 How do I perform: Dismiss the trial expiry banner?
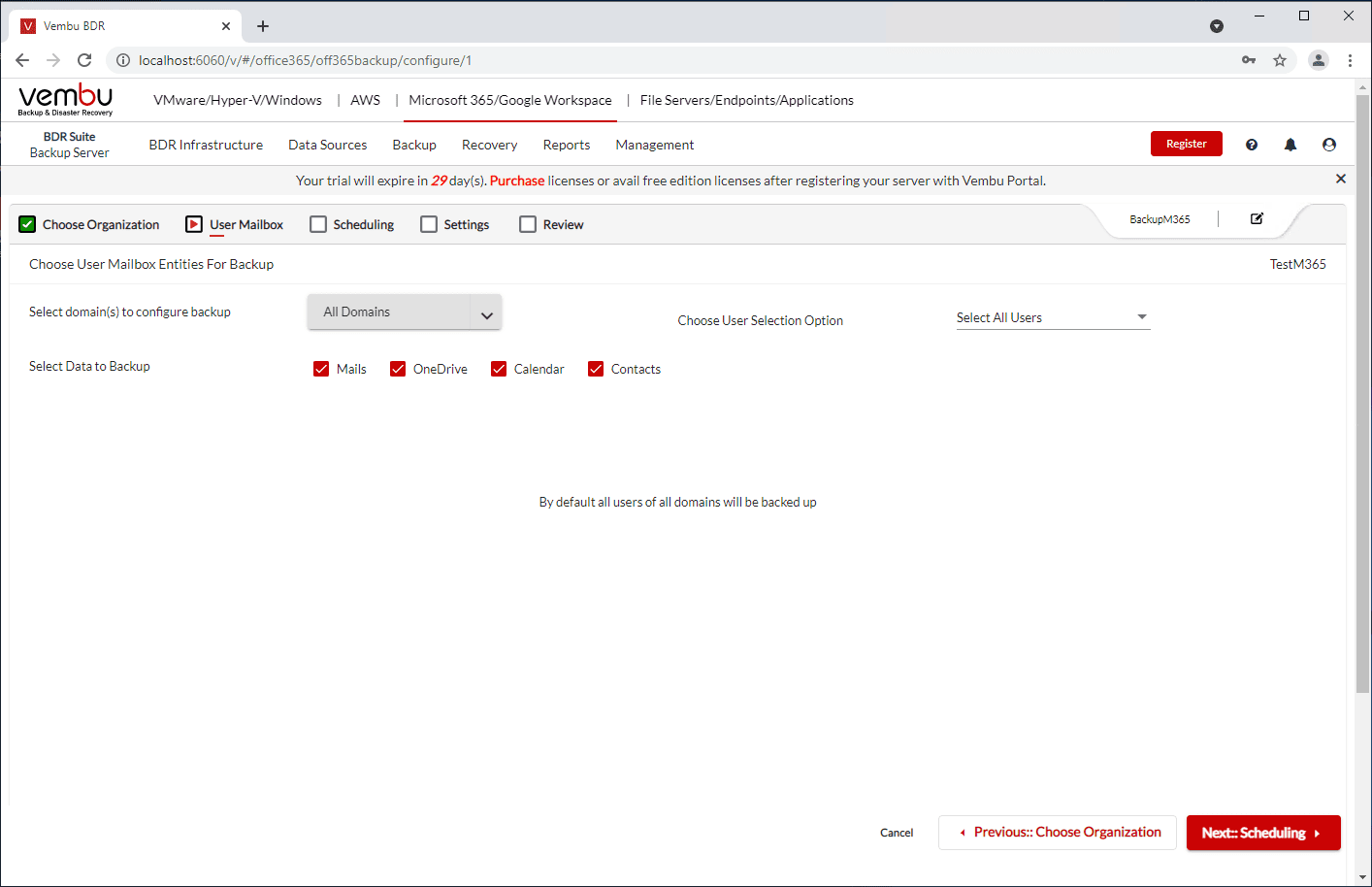pyautogui.click(x=1341, y=179)
